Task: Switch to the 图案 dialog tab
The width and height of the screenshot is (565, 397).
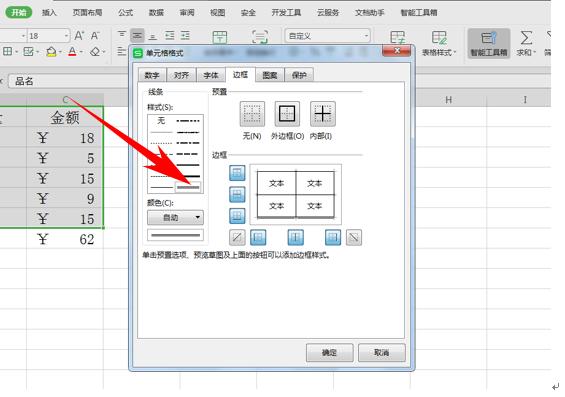Action: [270, 75]
